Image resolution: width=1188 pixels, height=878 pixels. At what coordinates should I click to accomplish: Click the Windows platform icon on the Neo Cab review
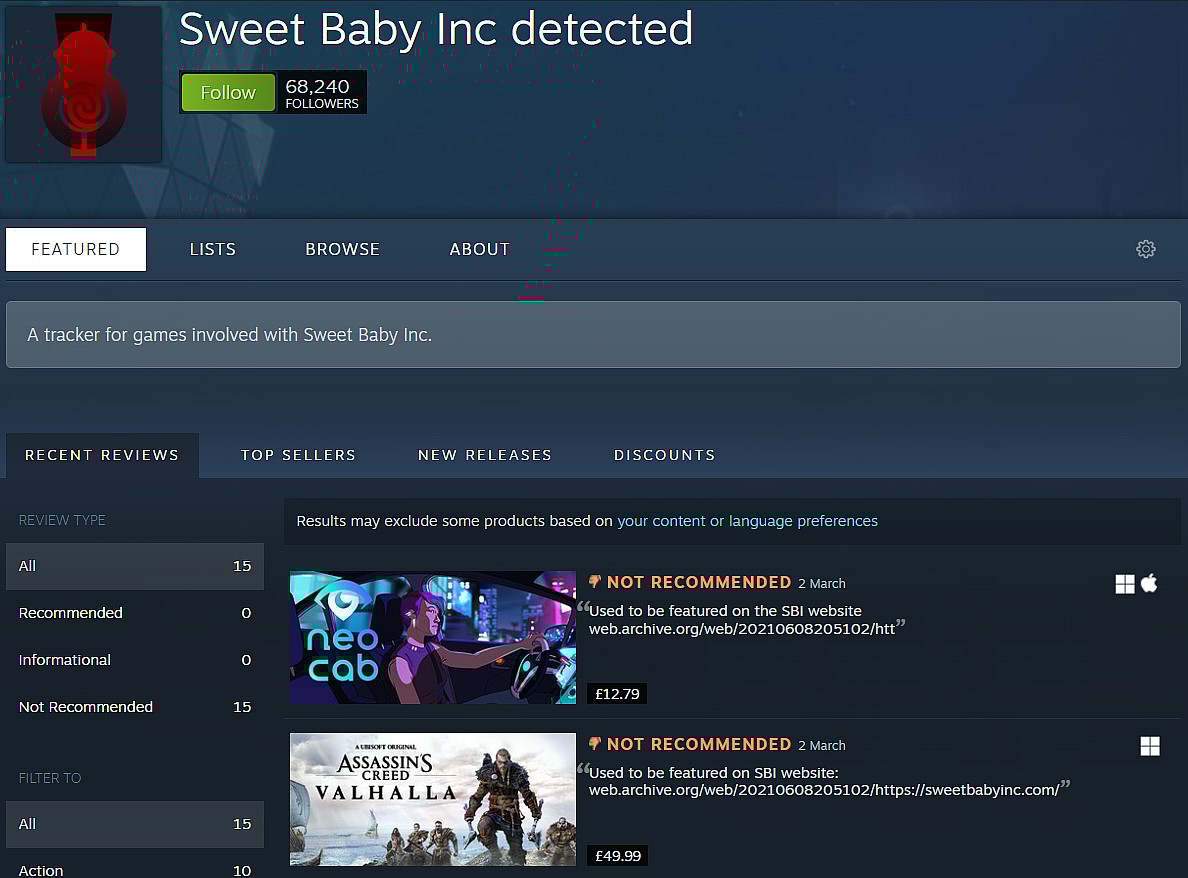(1124, 583)
